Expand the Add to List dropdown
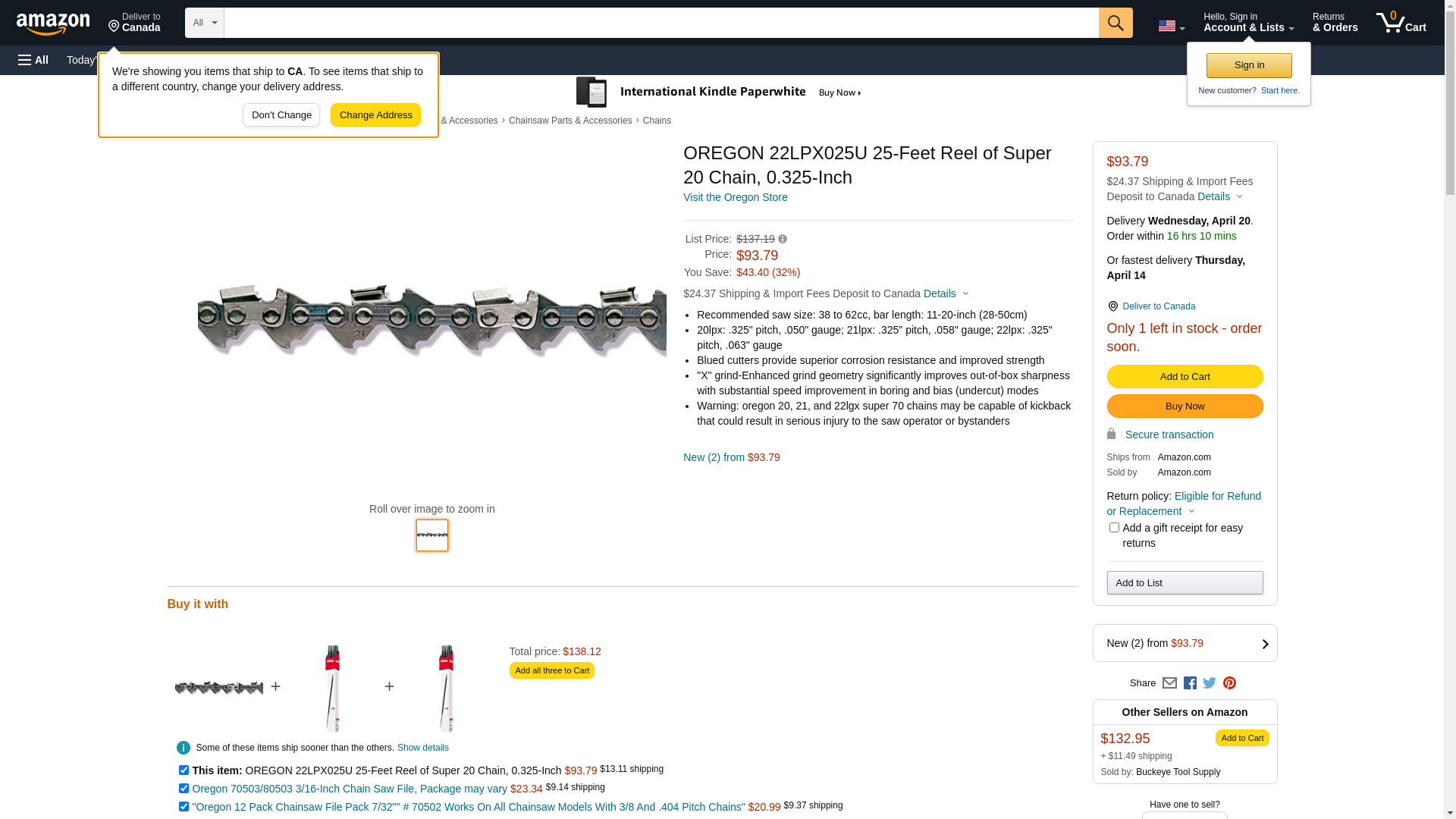This screenshot has height=819, width=1456. click(1185, 582)
